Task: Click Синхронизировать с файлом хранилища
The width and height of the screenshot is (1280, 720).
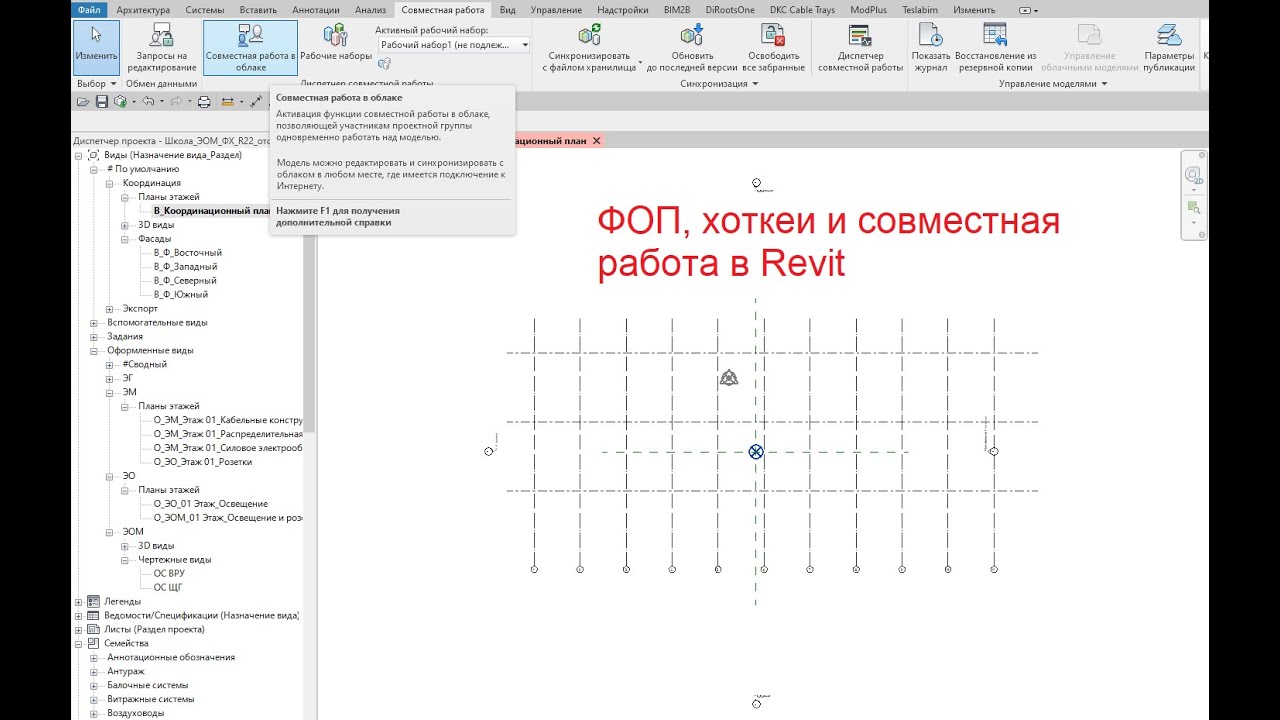Action: click(589, 47)
